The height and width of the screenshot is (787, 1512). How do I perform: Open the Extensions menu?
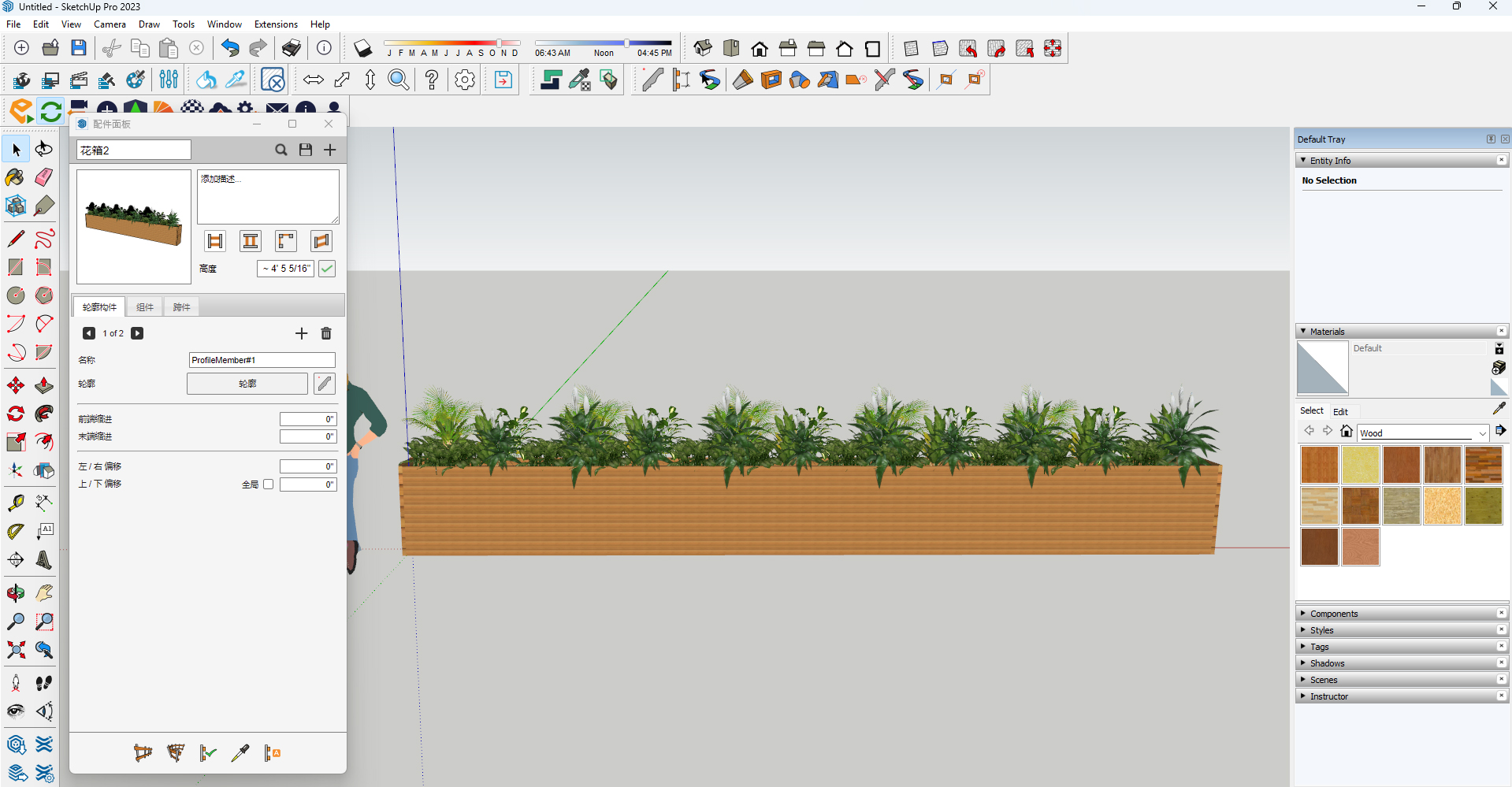[x=276, y=24]
